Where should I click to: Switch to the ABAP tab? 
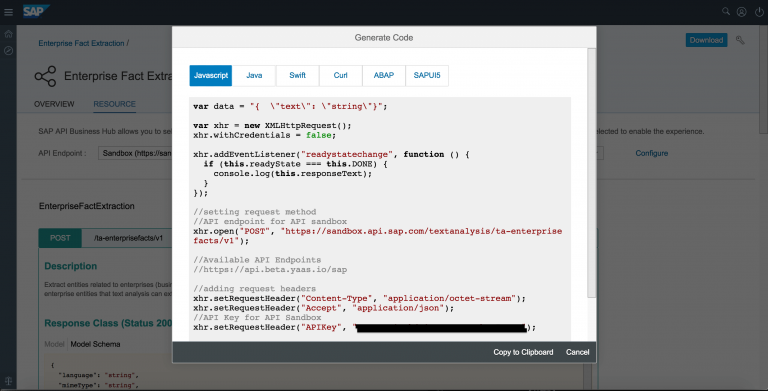pos(384,75)
